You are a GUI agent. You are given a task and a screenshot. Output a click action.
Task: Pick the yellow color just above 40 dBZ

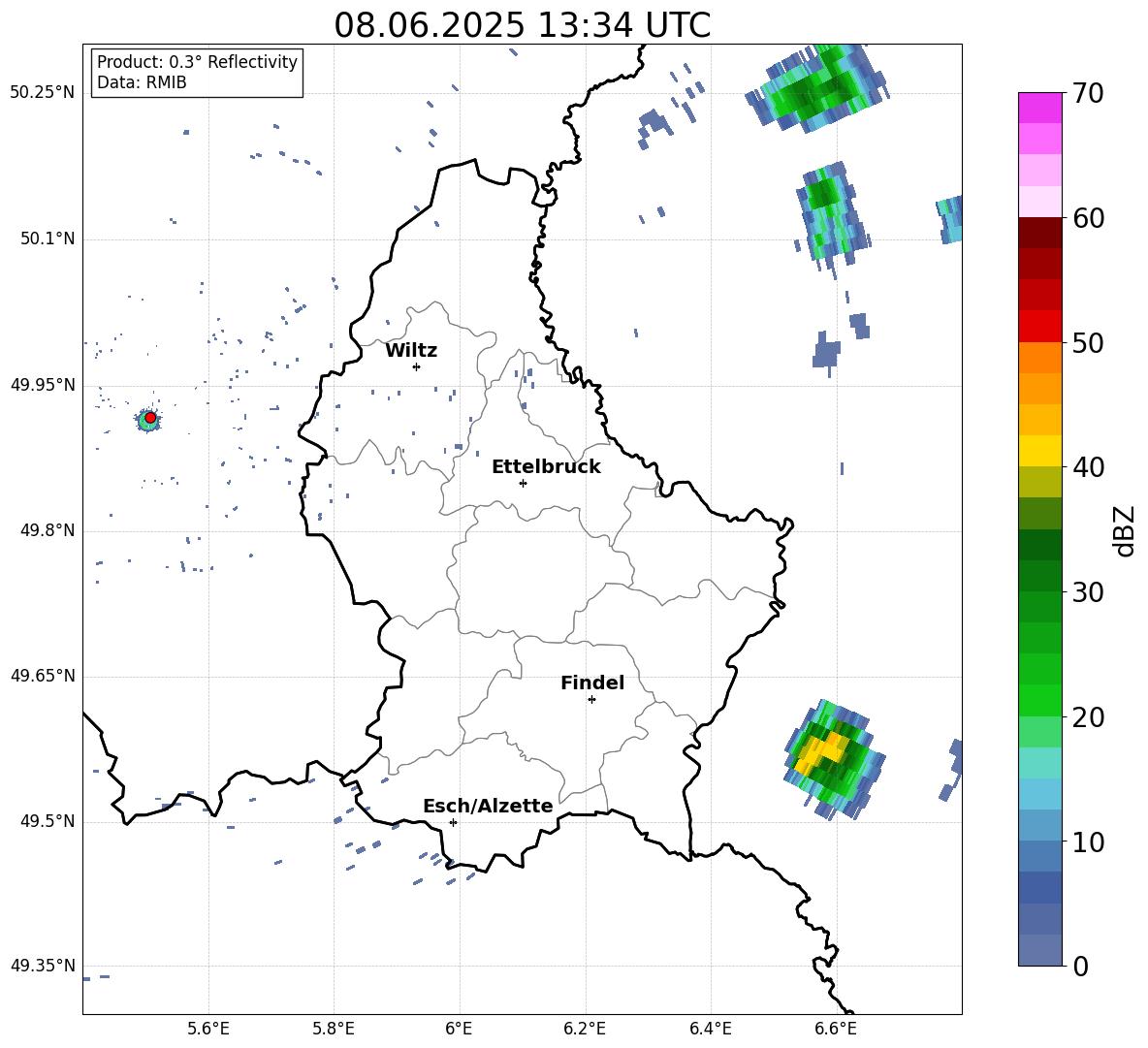point(1039,451)
